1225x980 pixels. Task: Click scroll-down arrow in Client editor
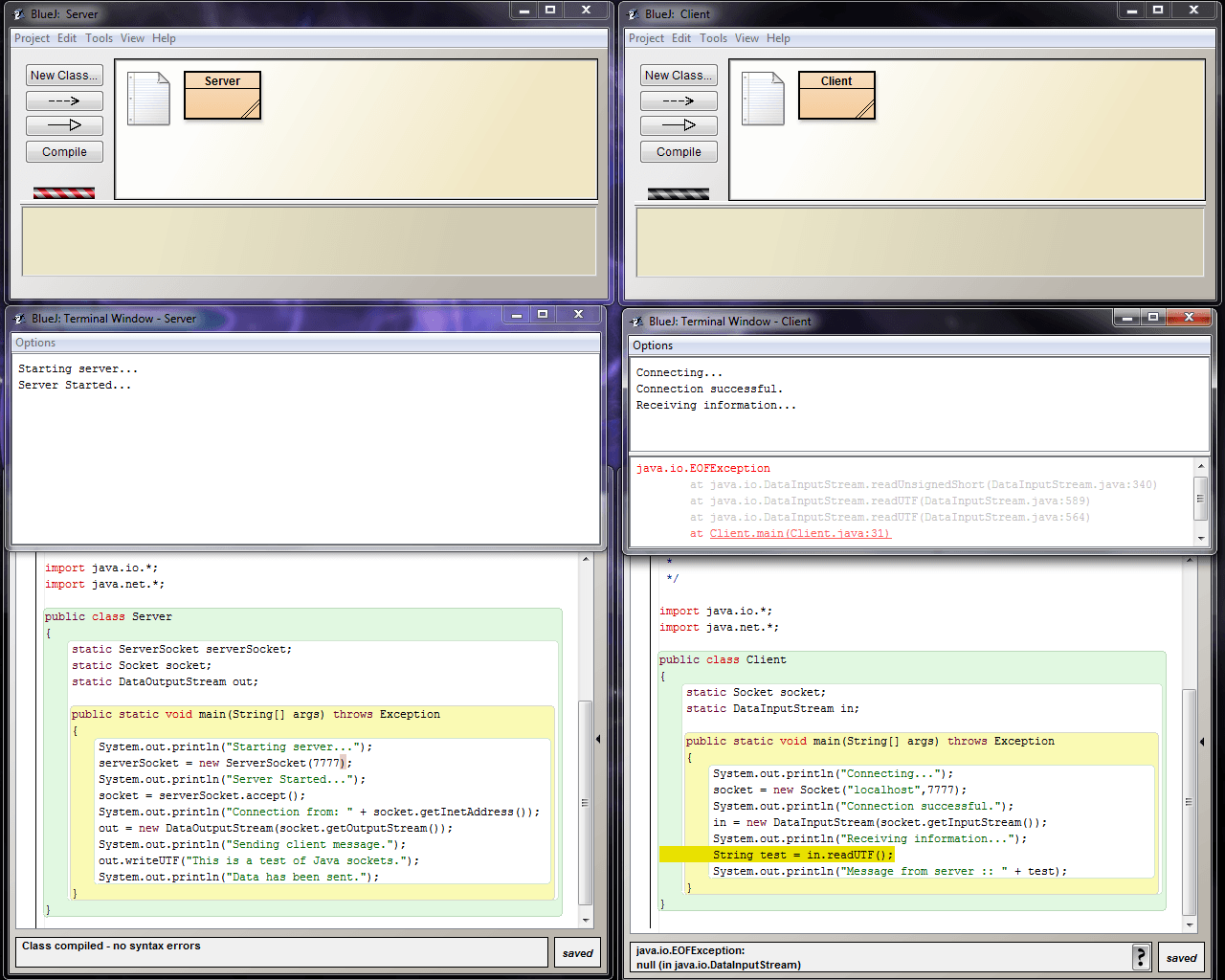pos(1190,925)
